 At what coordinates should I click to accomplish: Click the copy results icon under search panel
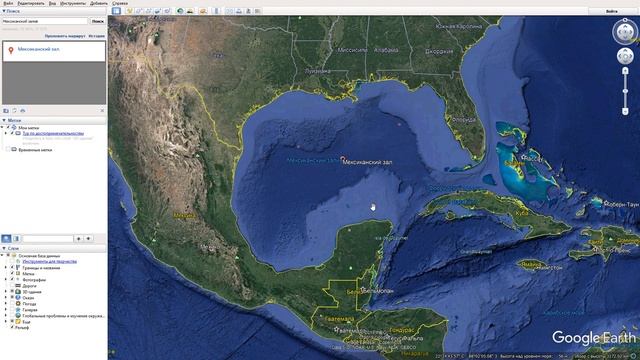click(14, 111)
